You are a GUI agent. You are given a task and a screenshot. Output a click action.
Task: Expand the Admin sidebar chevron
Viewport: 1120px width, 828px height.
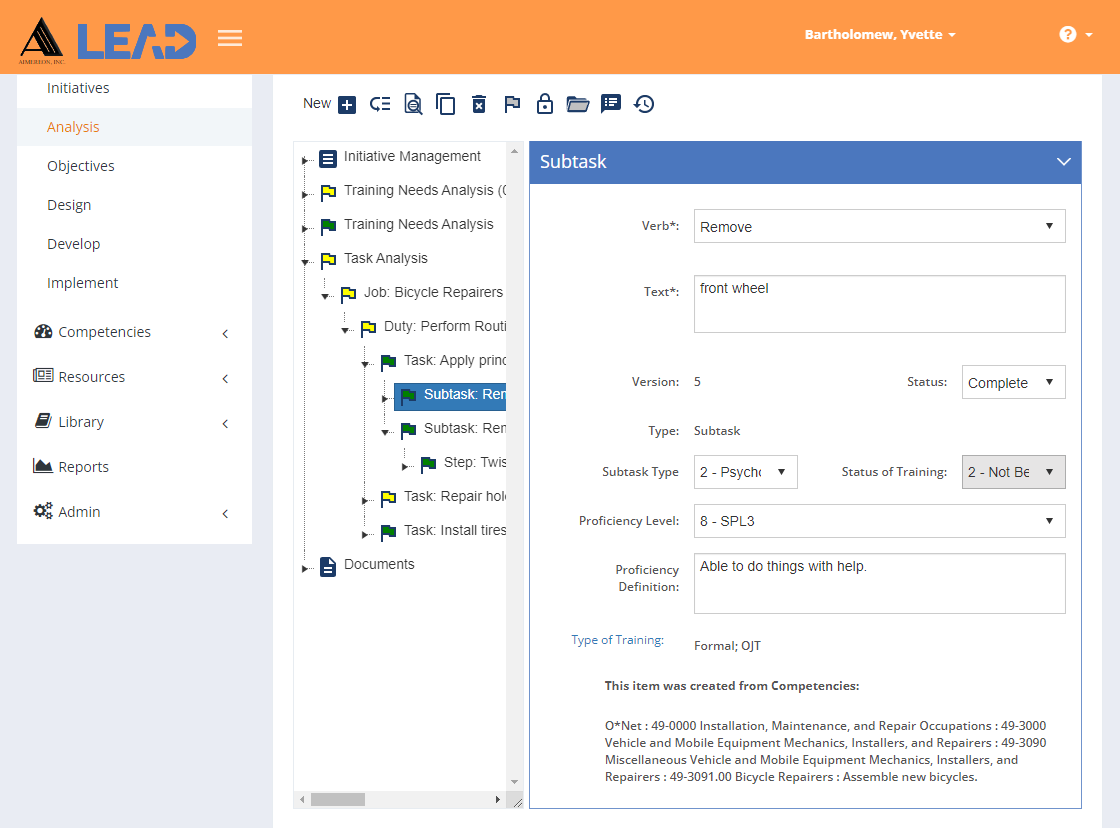pyautogui.click(x=225, y=514)
